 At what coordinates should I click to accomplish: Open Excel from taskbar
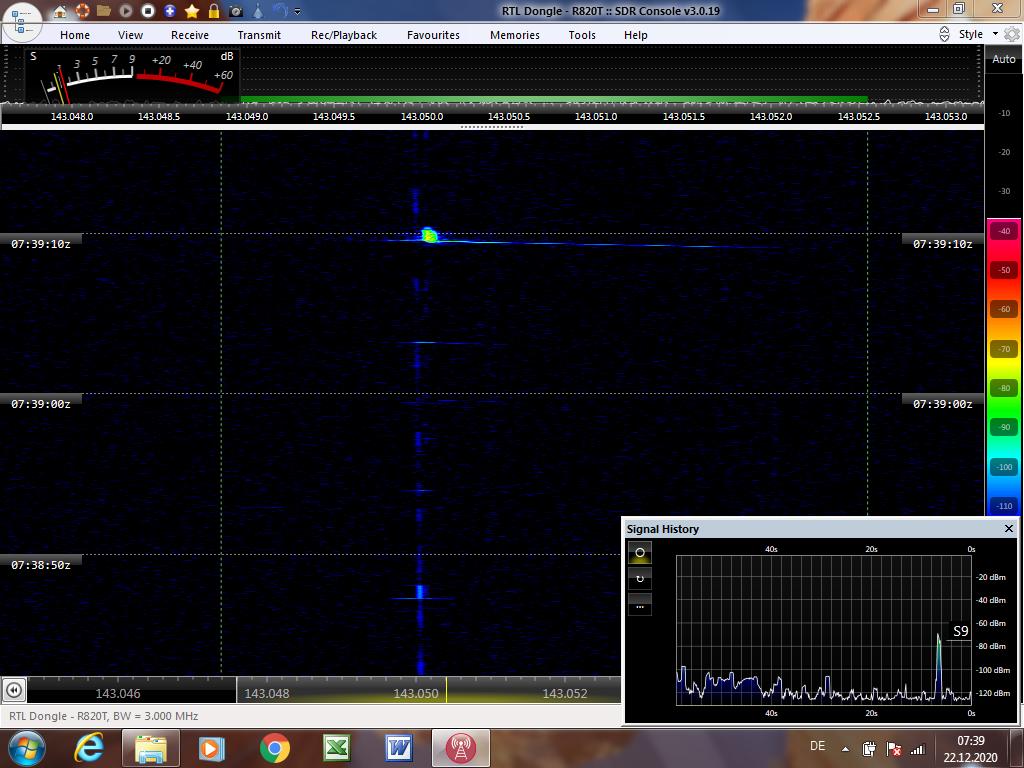(x=337, y=748)
